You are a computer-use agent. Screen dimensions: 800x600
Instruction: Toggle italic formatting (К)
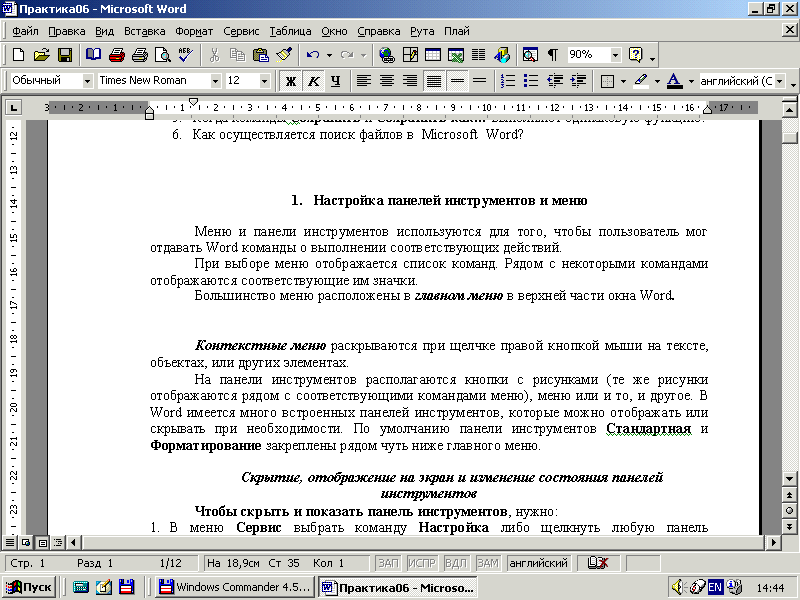pos(313,81)
